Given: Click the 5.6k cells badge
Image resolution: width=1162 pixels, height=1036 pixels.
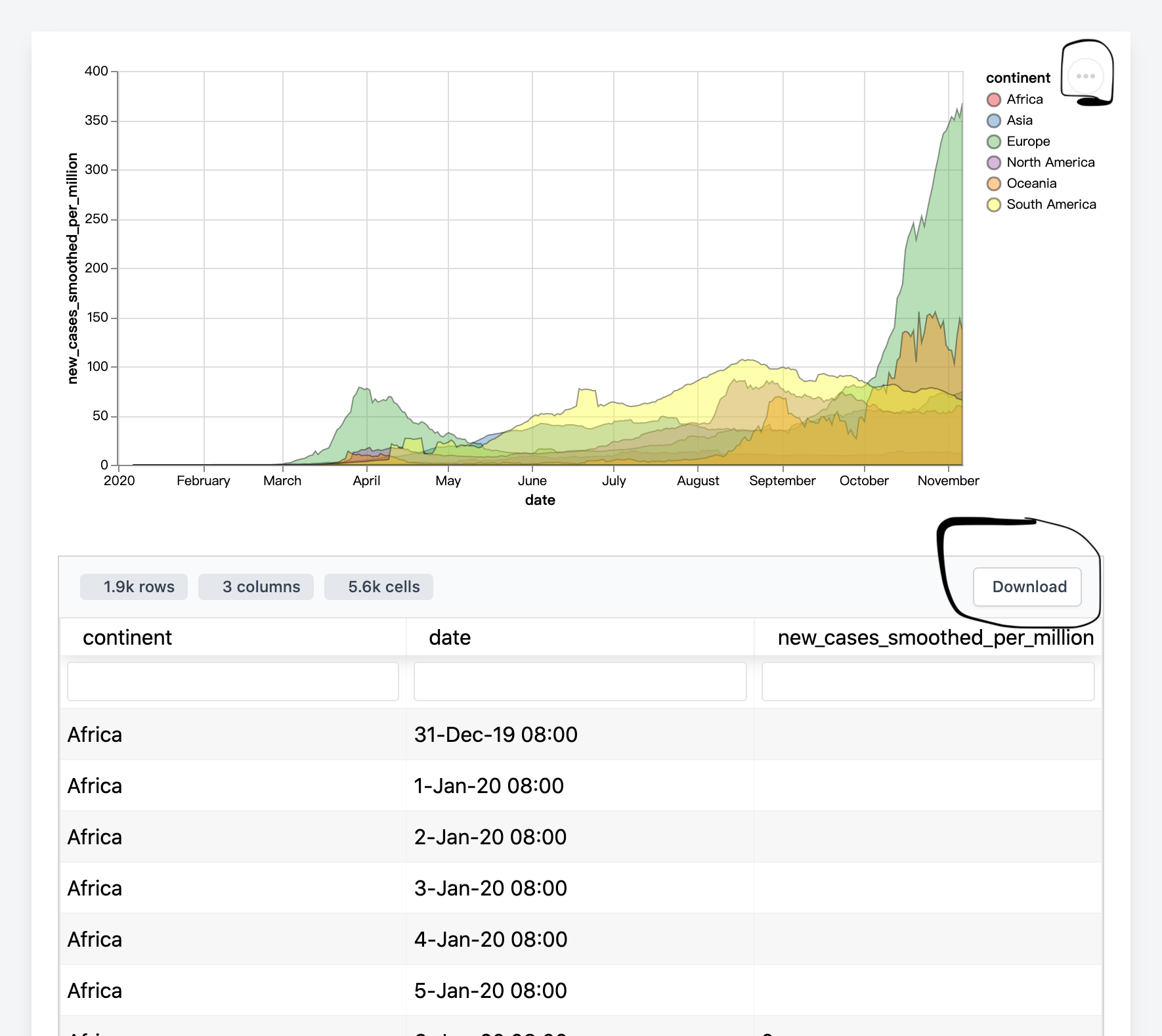Looking at the screenshot, I should click(379, 587).
